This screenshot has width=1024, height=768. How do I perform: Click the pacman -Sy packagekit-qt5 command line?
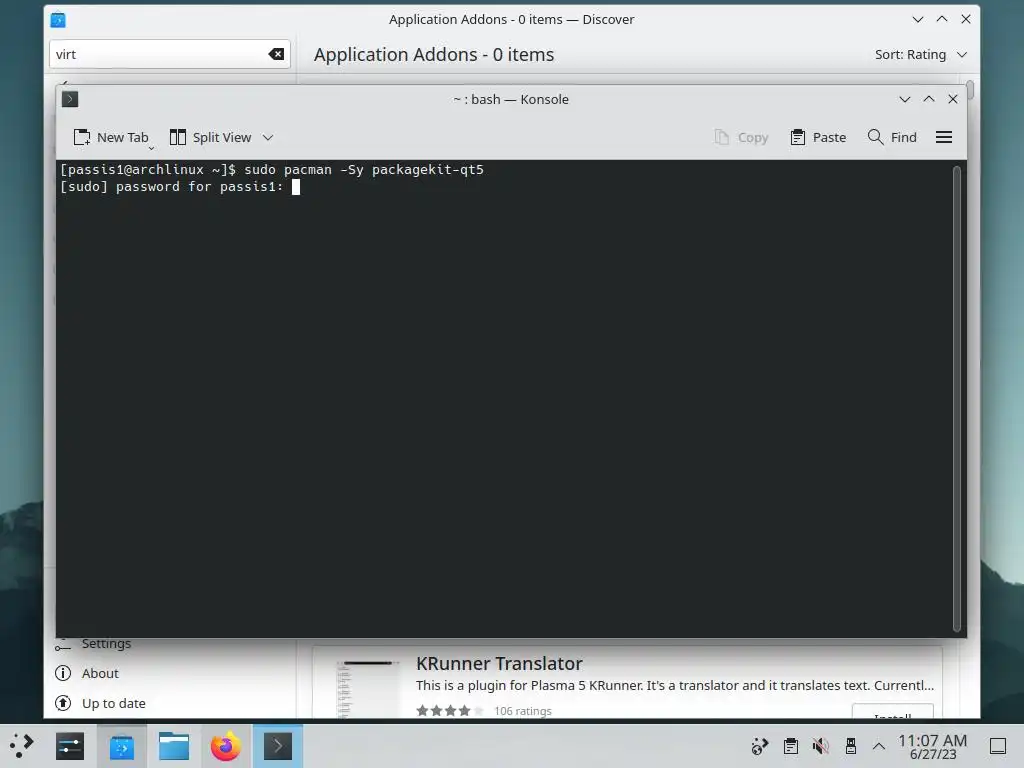click(272, 170)
